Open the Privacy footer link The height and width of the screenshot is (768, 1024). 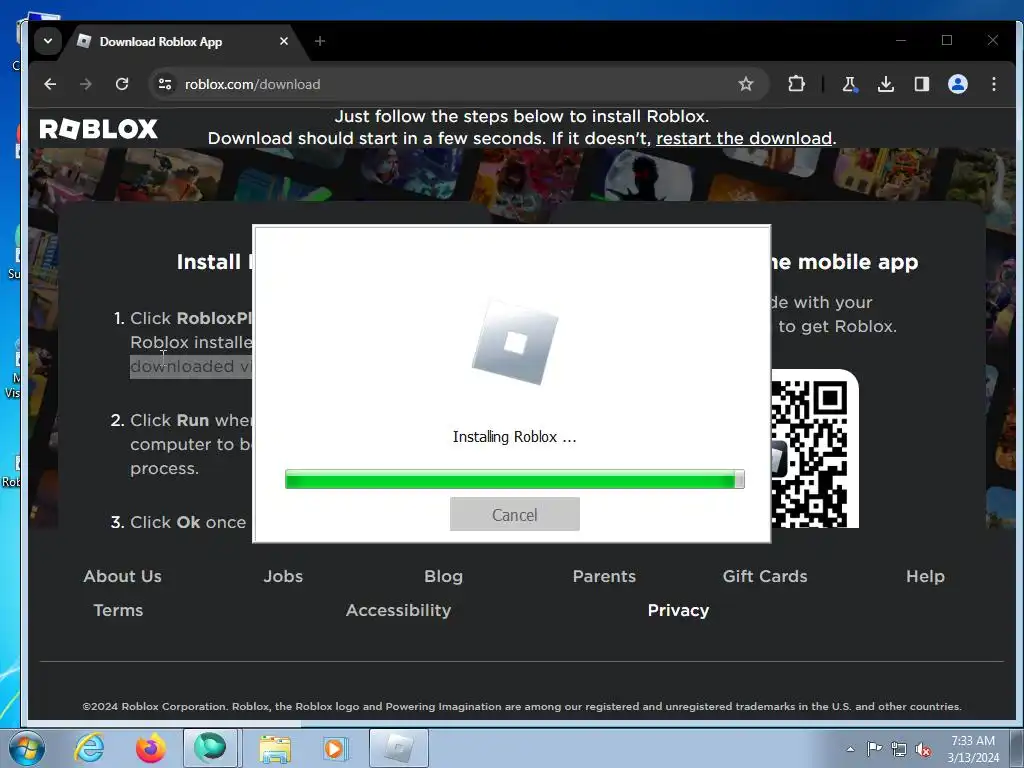678,610
